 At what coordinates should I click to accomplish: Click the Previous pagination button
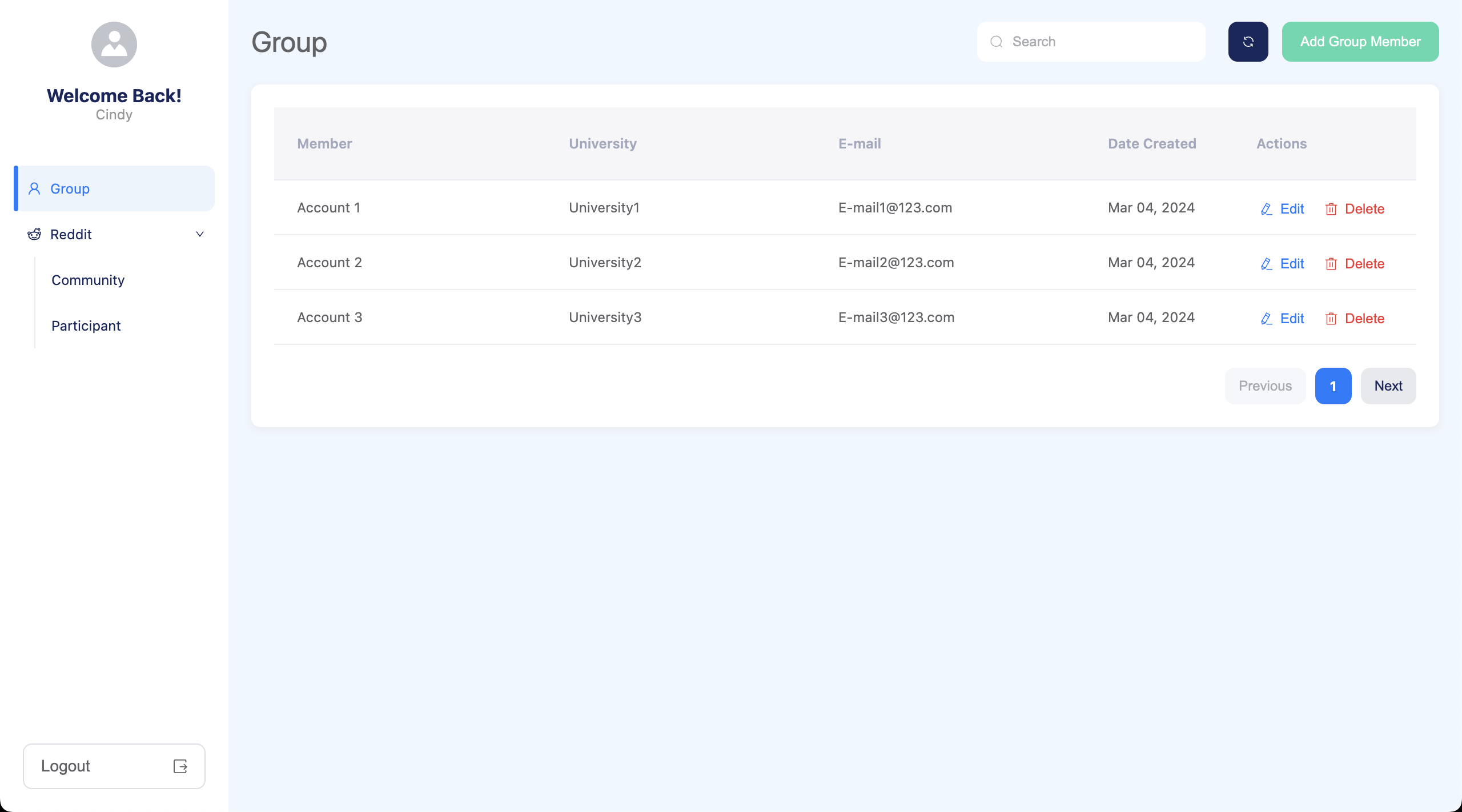point(1265,386)
